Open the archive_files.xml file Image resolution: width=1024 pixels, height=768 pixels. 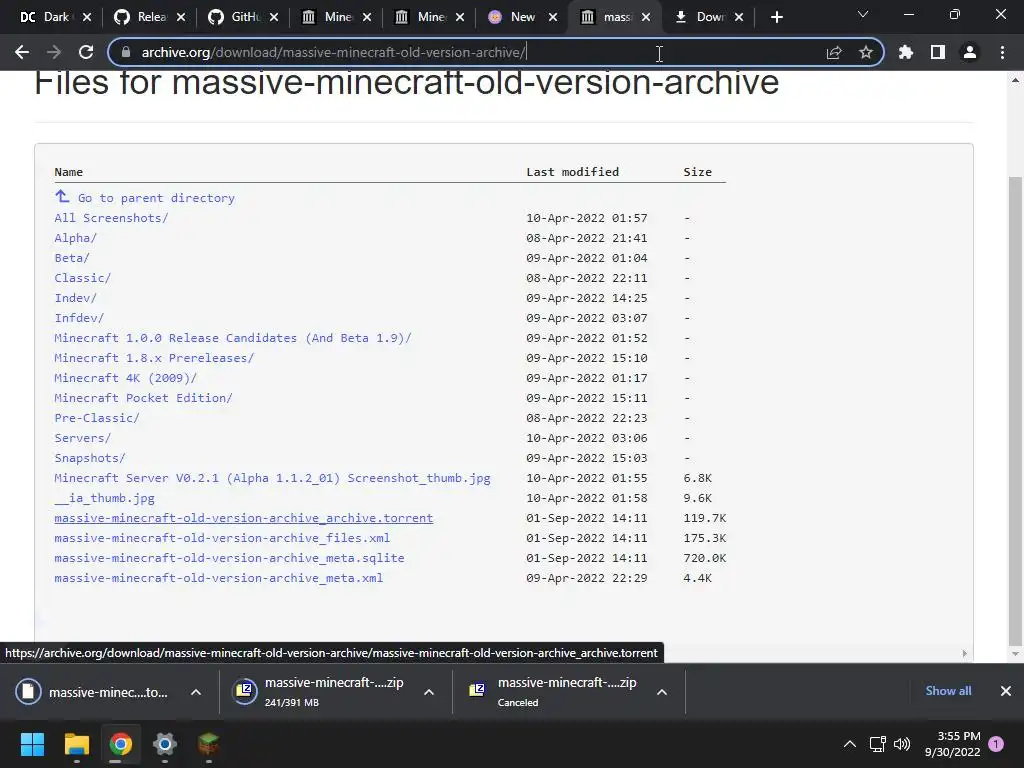222,538
